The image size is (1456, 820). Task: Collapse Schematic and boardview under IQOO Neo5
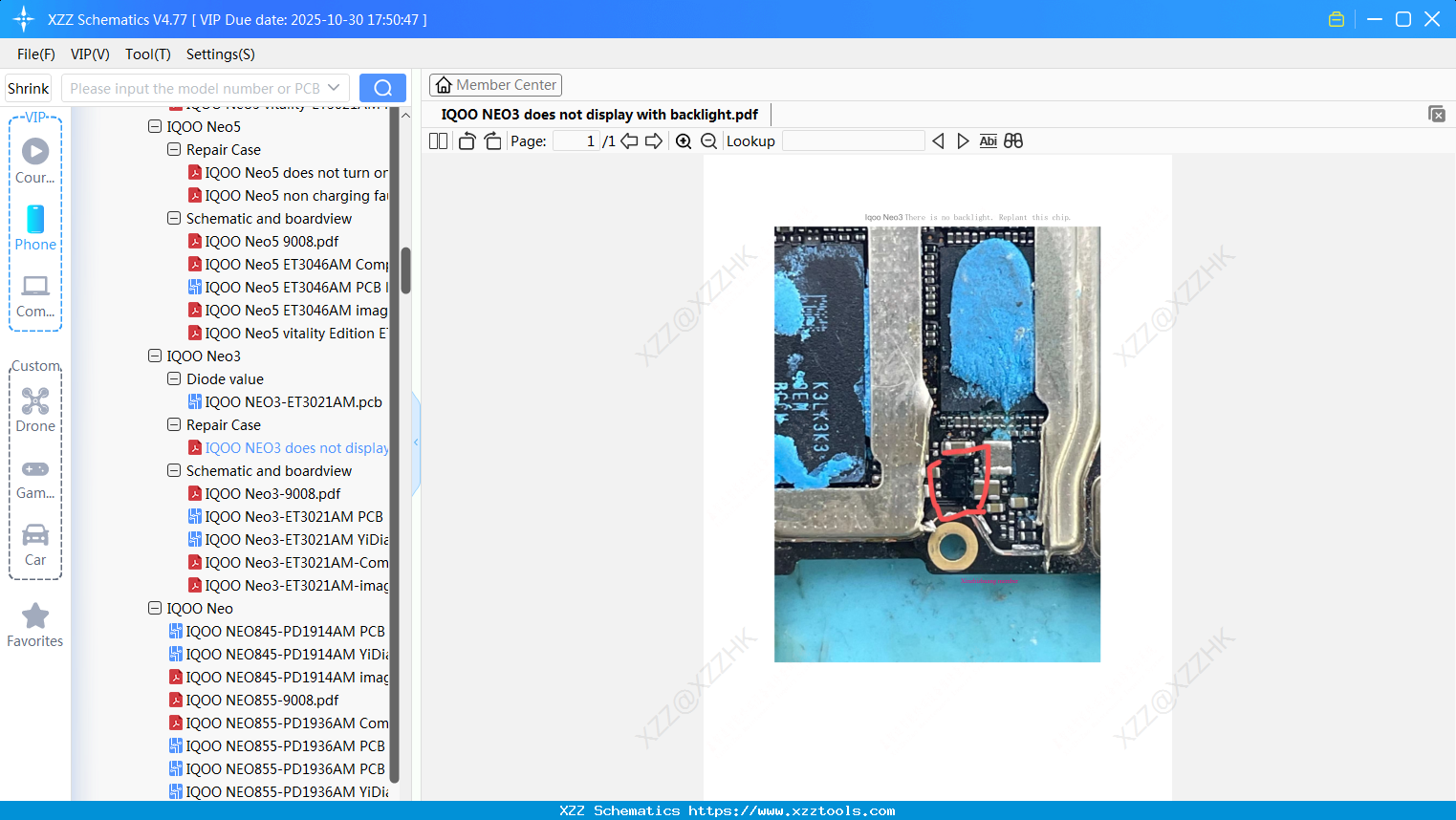[x=174, y=218]
